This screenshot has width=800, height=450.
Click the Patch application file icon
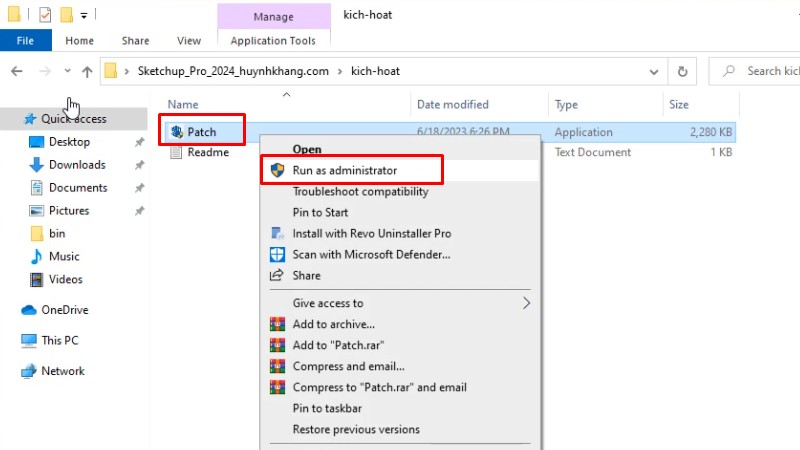pos(176,132)
